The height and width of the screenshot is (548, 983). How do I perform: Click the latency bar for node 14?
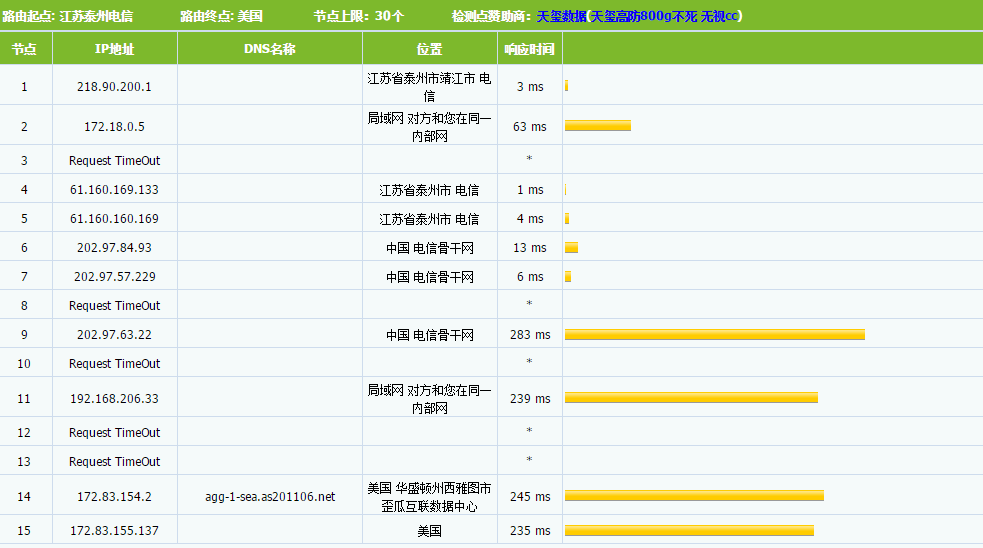point(695,496)
